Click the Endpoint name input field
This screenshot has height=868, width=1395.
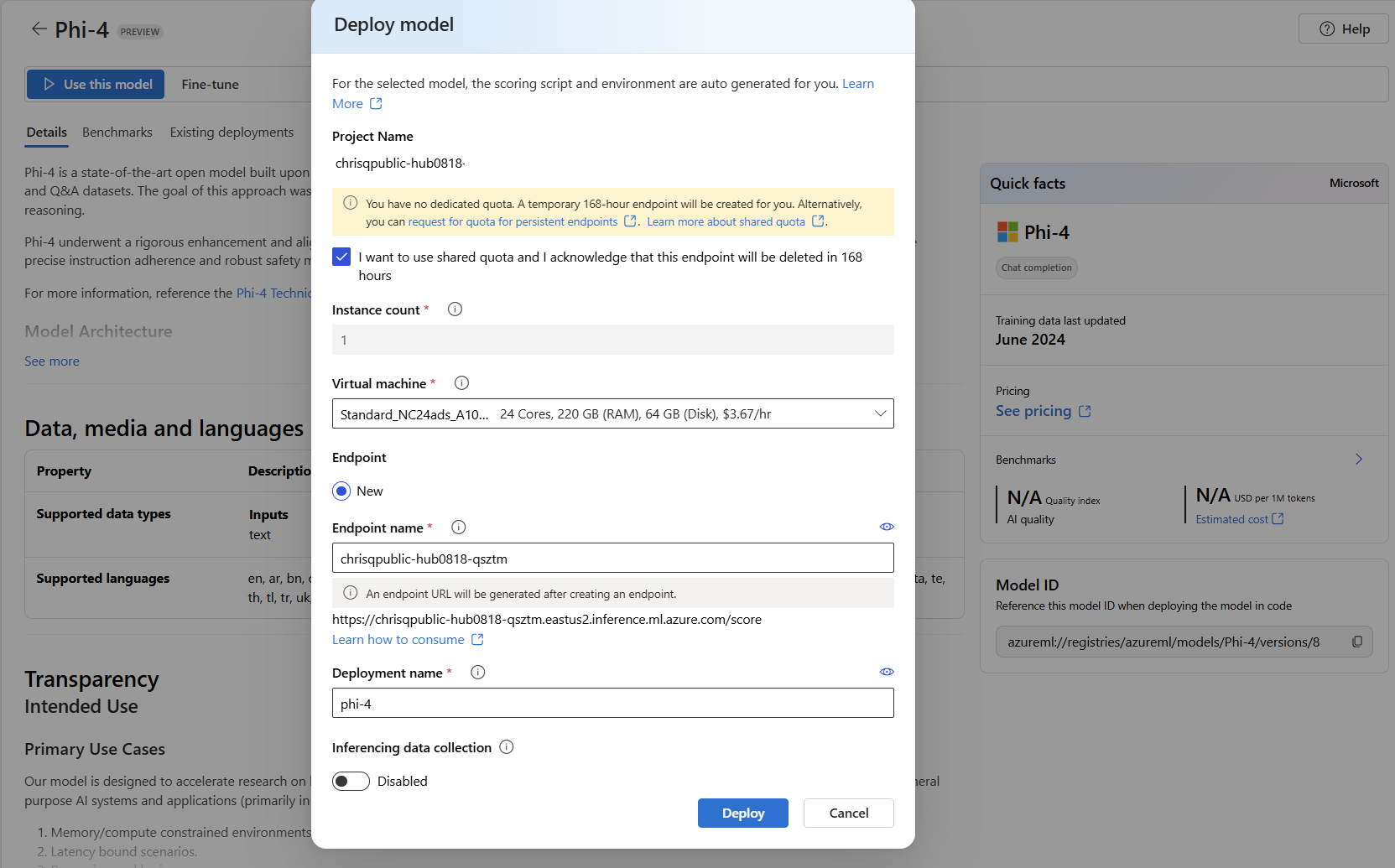coord(613,559)
